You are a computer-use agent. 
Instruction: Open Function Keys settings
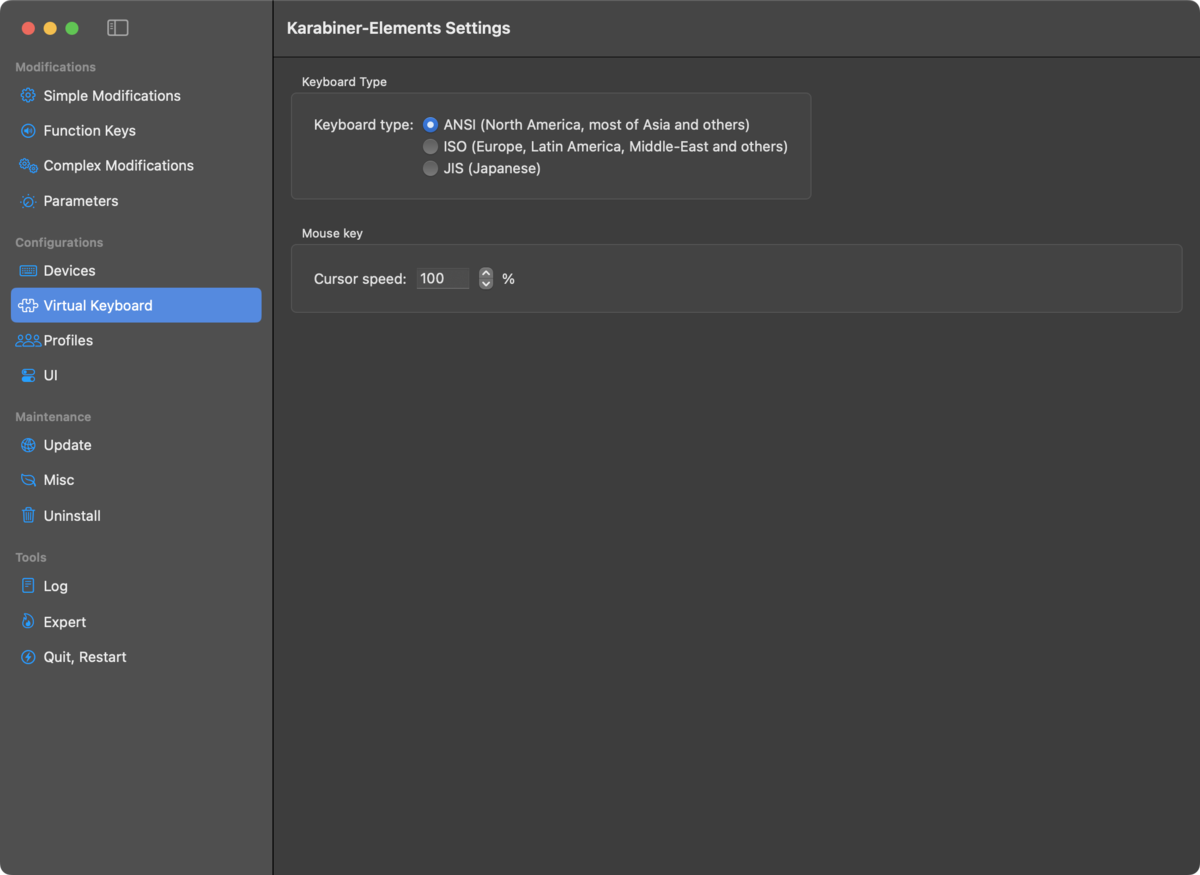[x=90, y=131]
